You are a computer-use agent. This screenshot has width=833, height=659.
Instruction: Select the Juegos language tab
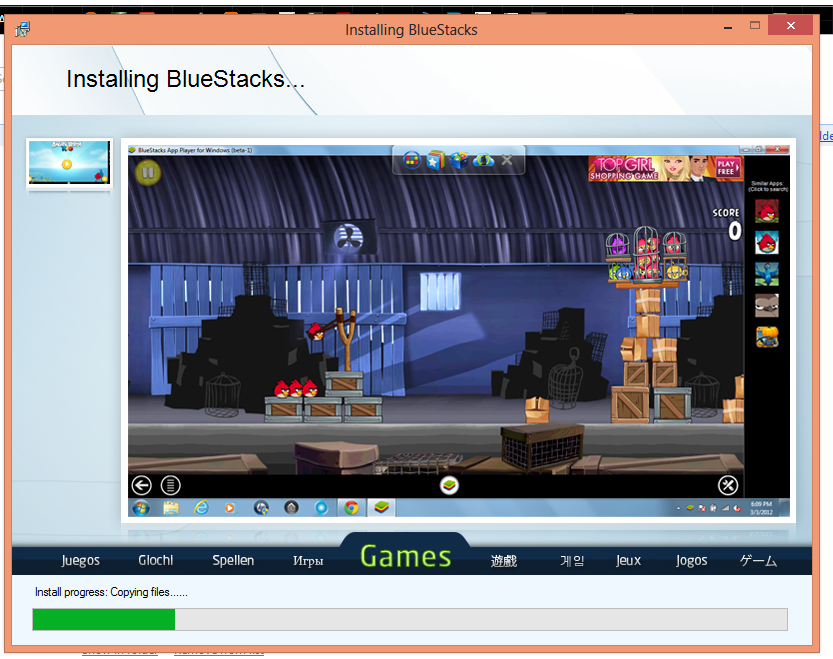pos(80,560)
